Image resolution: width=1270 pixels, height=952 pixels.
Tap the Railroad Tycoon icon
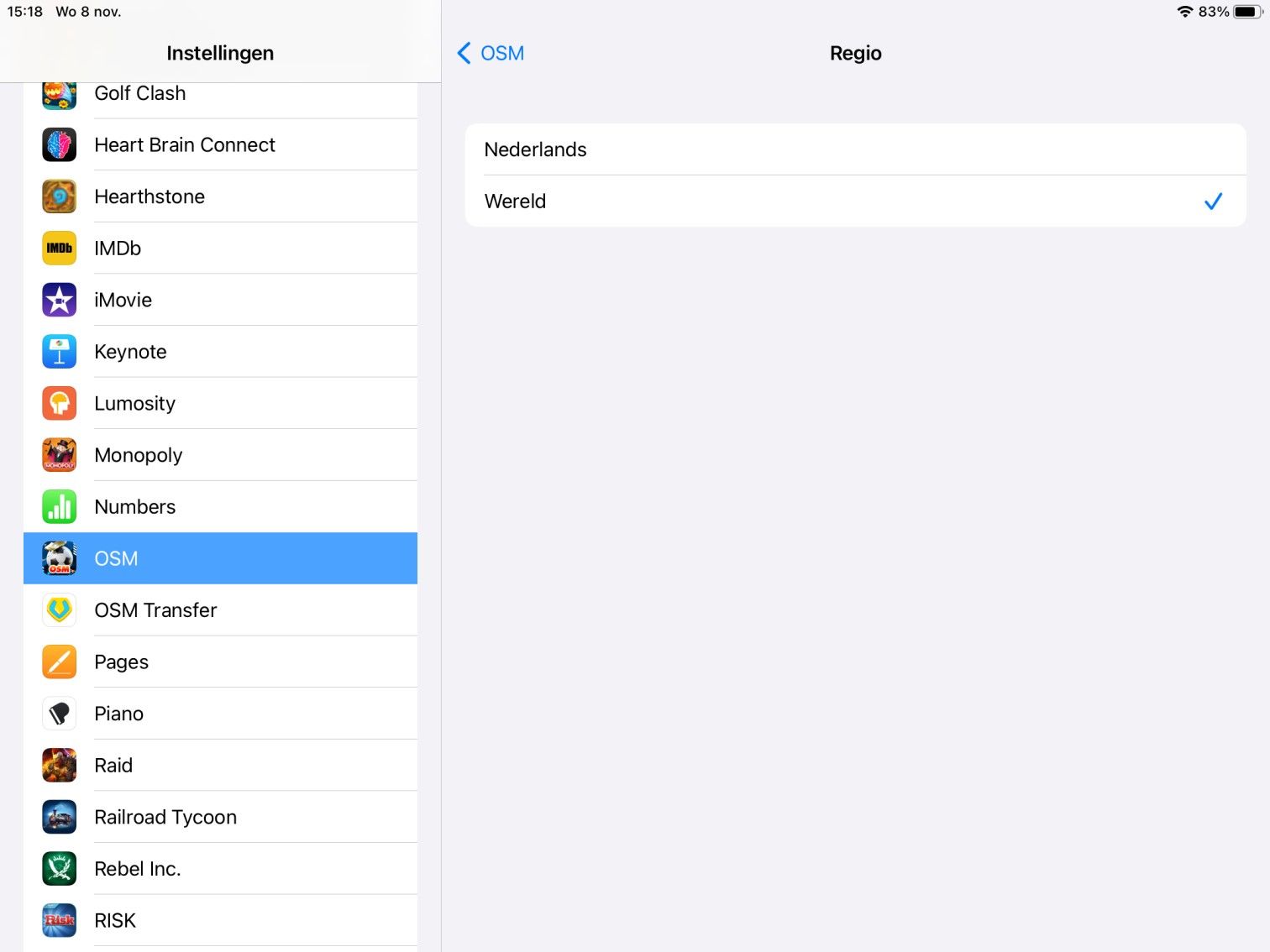tap(60, 818)
